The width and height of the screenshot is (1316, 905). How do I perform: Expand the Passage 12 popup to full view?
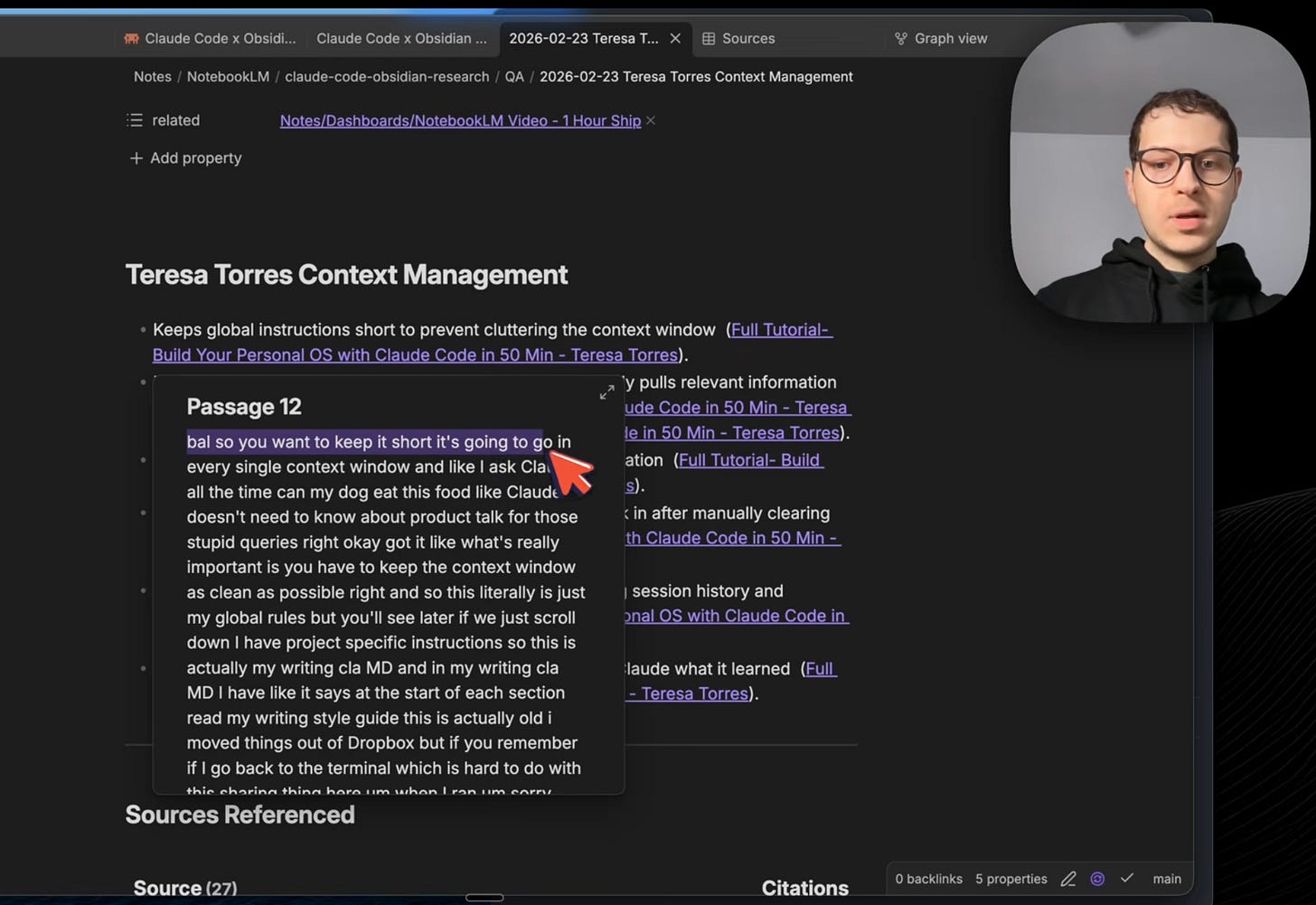click(x=606, y=392)
